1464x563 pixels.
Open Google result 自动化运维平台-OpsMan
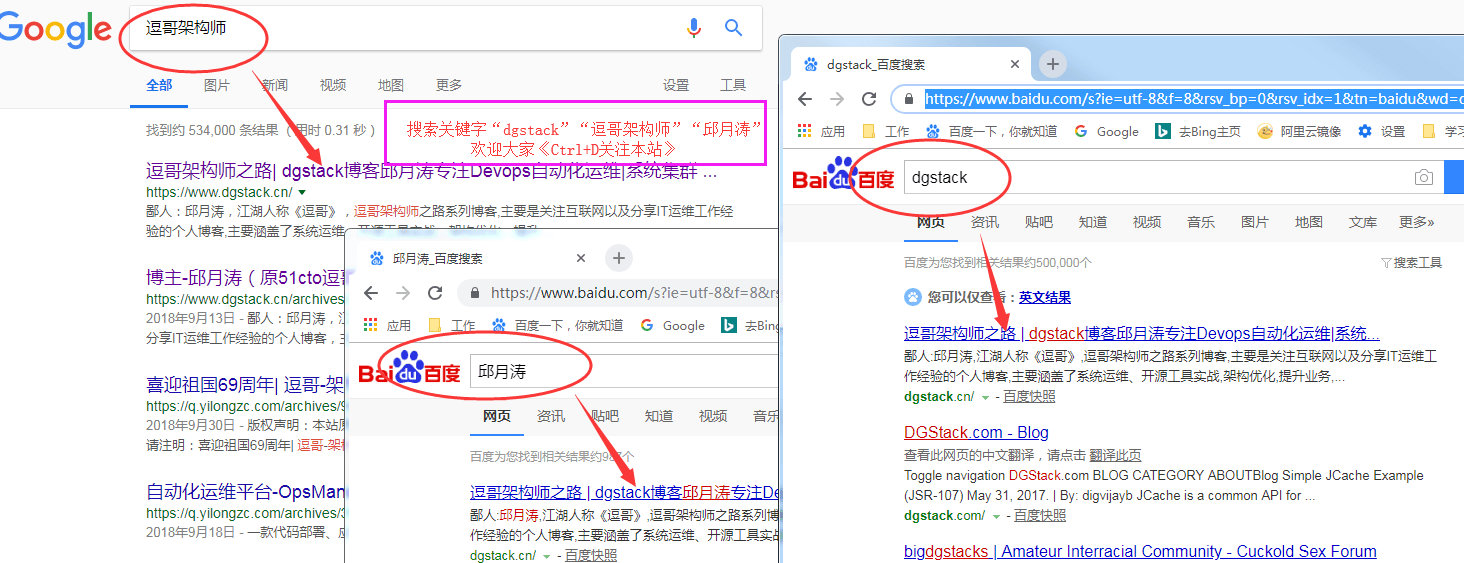point(245,492)
